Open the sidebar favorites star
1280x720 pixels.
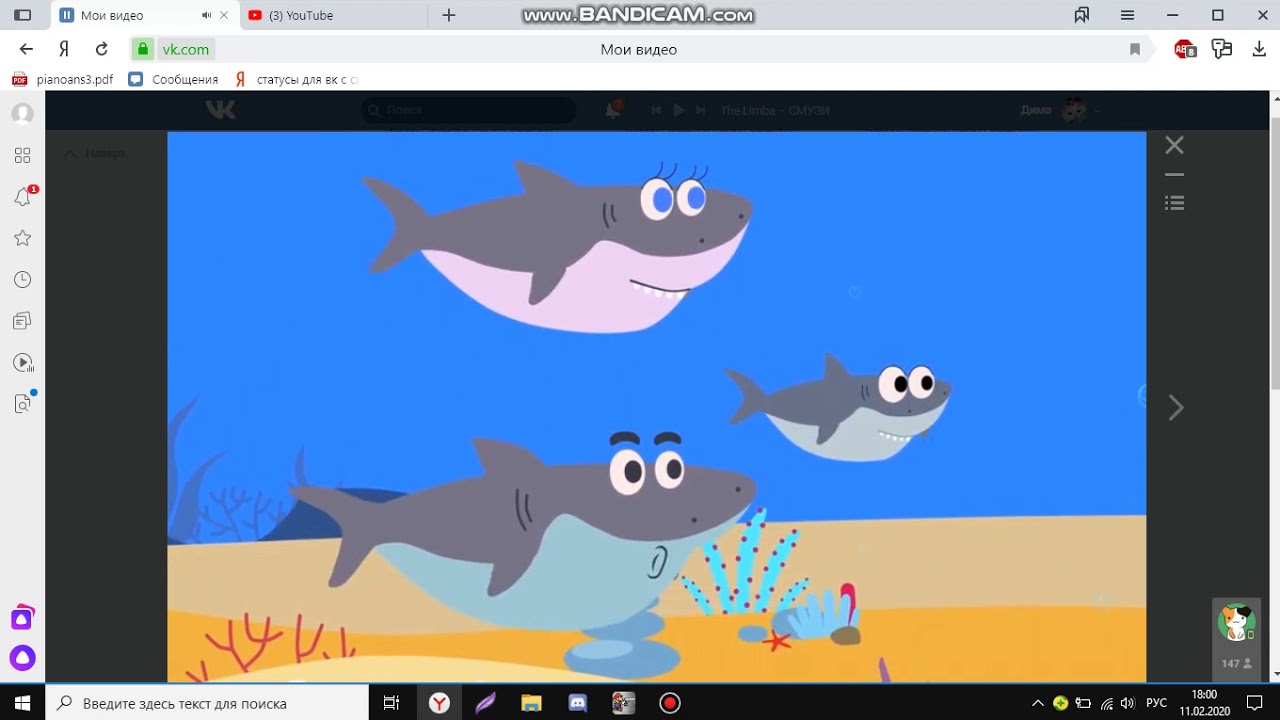click(x=22, y=238)
